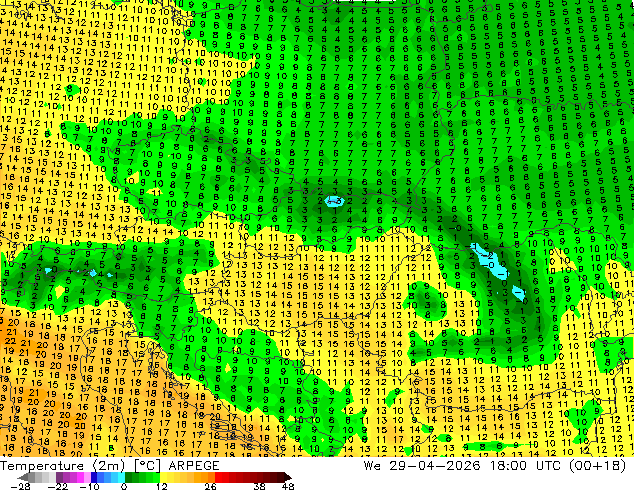Click the 'ARPEGE' model name
This screenshot has width=634, height=490.
pos(194,466)
